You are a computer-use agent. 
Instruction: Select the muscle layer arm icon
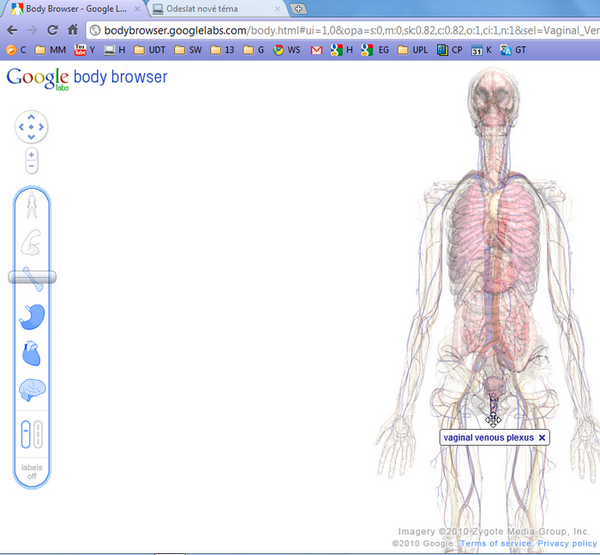[33, 243]
